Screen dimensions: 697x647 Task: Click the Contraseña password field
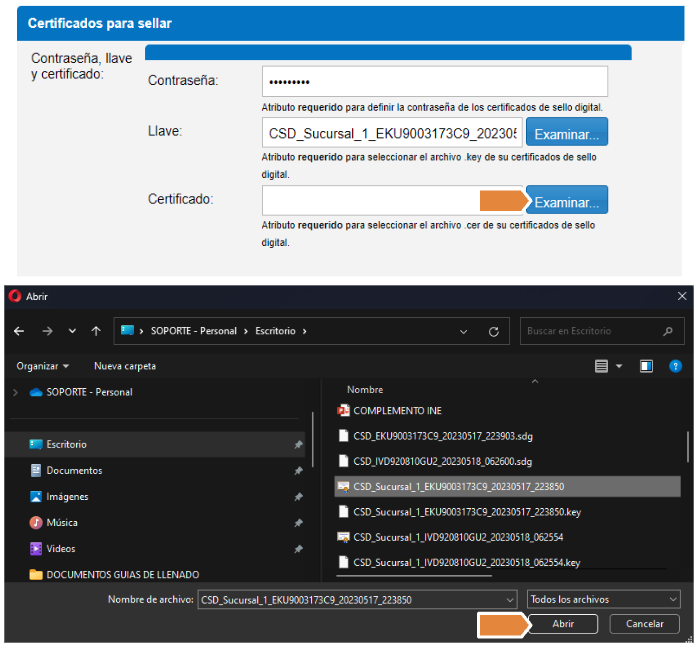tap(434, 81)
